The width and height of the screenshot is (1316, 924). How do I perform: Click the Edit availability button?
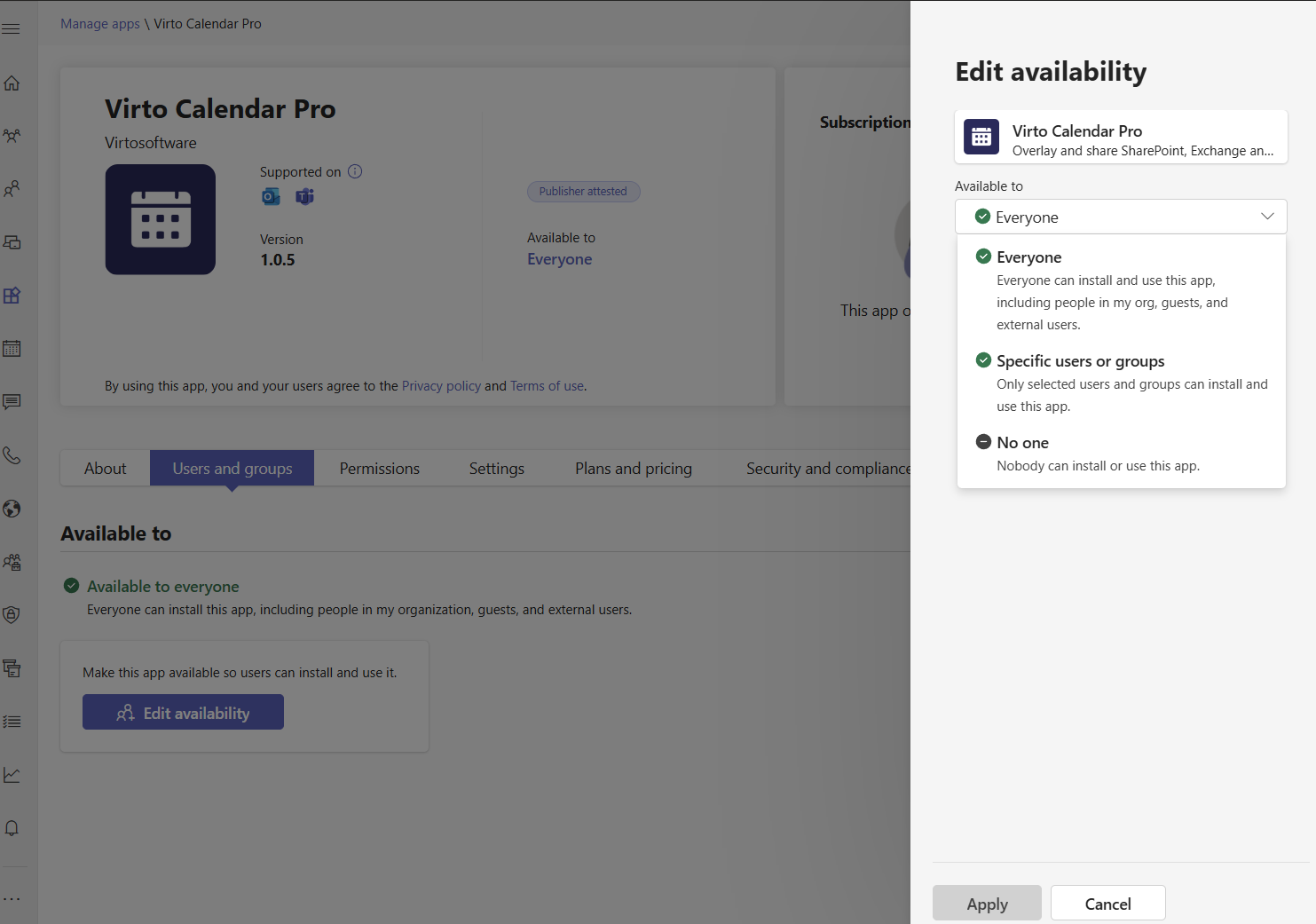[183, 712]
